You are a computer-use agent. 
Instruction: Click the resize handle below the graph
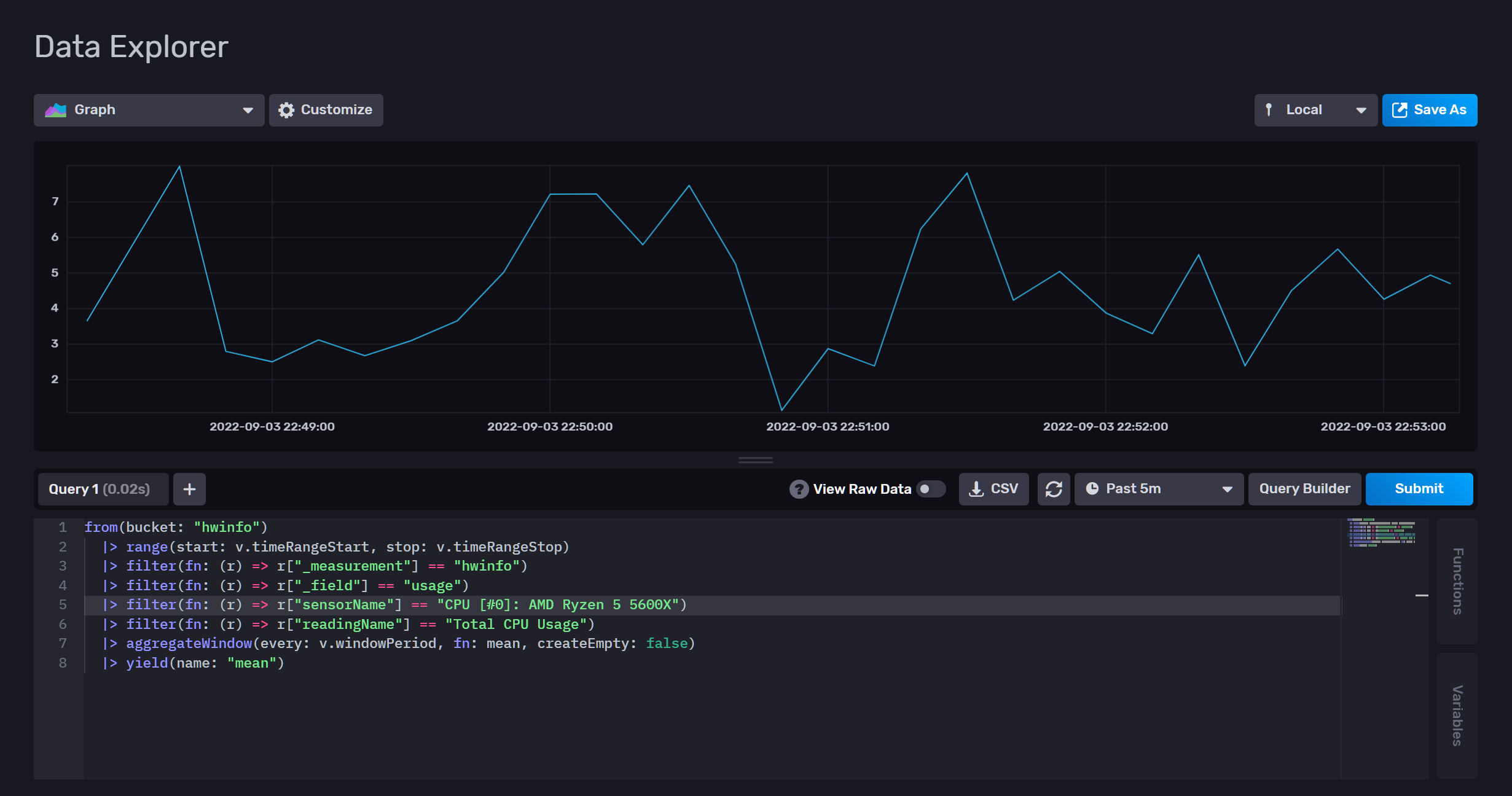tap(756, 460)
